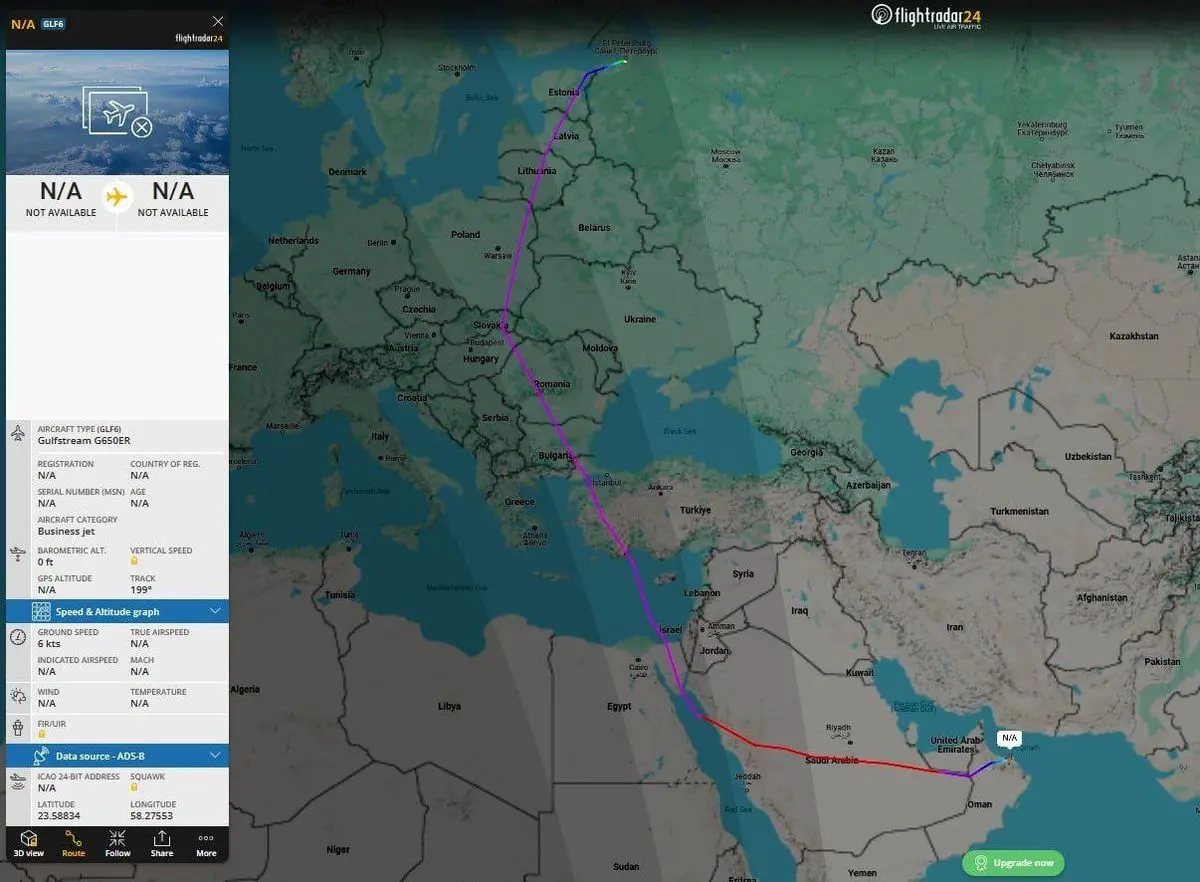Click the satellite dish Data source icon
The width and height of the screenshot is (1200, 882).
click(x=40, y=756)
